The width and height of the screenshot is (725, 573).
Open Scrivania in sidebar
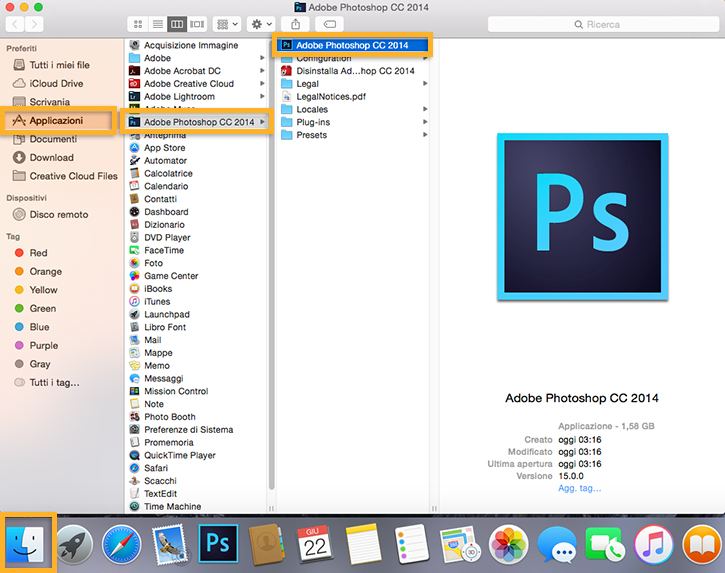tap(49, 102)
